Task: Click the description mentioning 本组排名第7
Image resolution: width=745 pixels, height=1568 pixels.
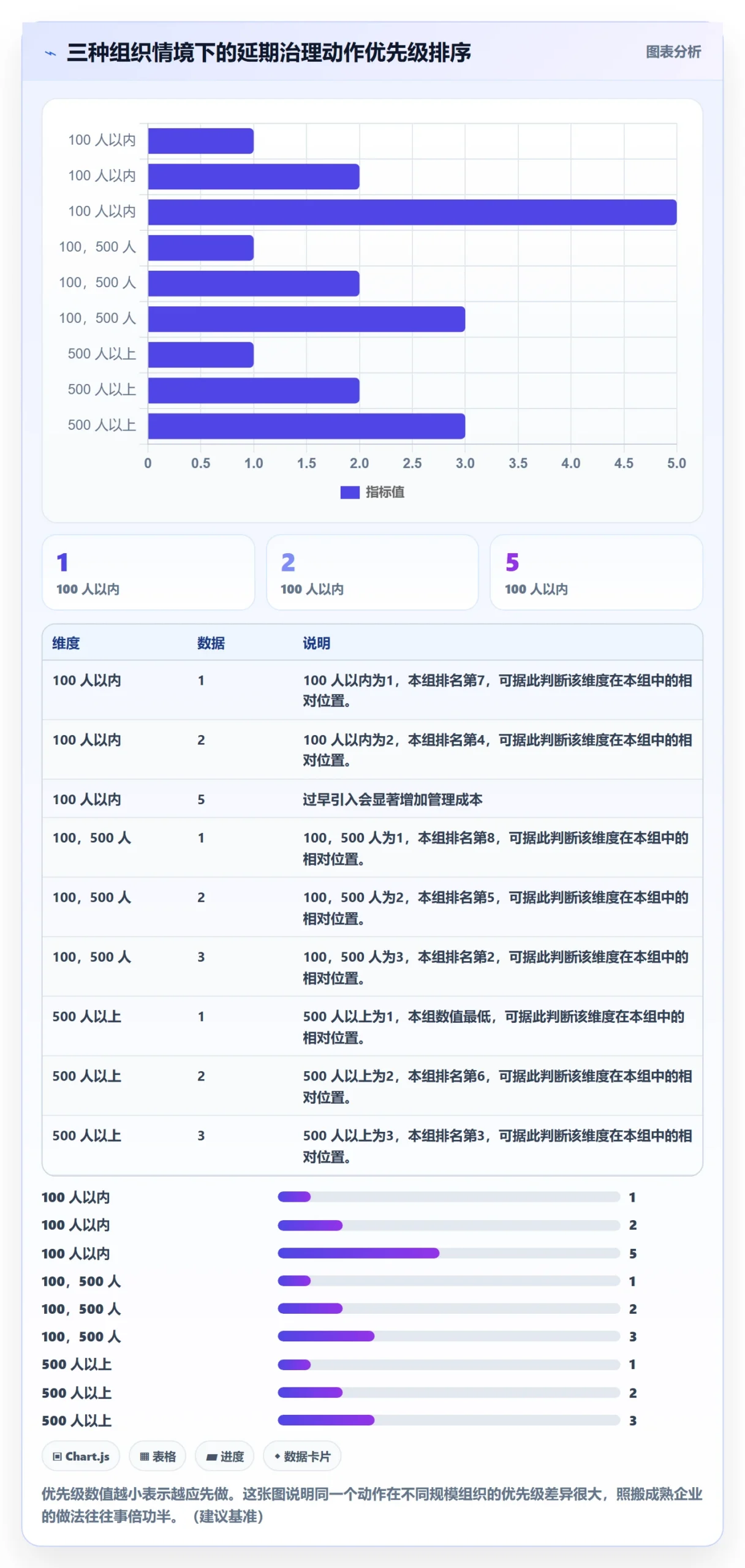Action: click(497, 690)
